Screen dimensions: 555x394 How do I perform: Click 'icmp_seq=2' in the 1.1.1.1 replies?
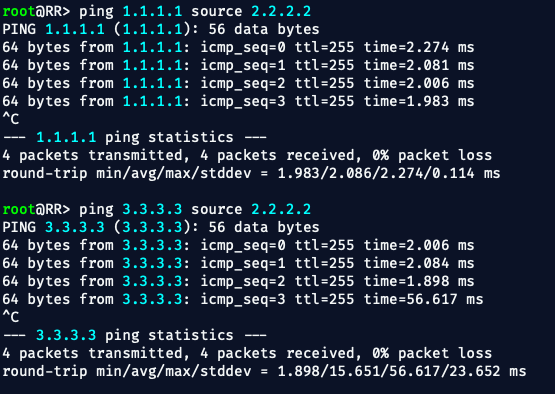243,84
